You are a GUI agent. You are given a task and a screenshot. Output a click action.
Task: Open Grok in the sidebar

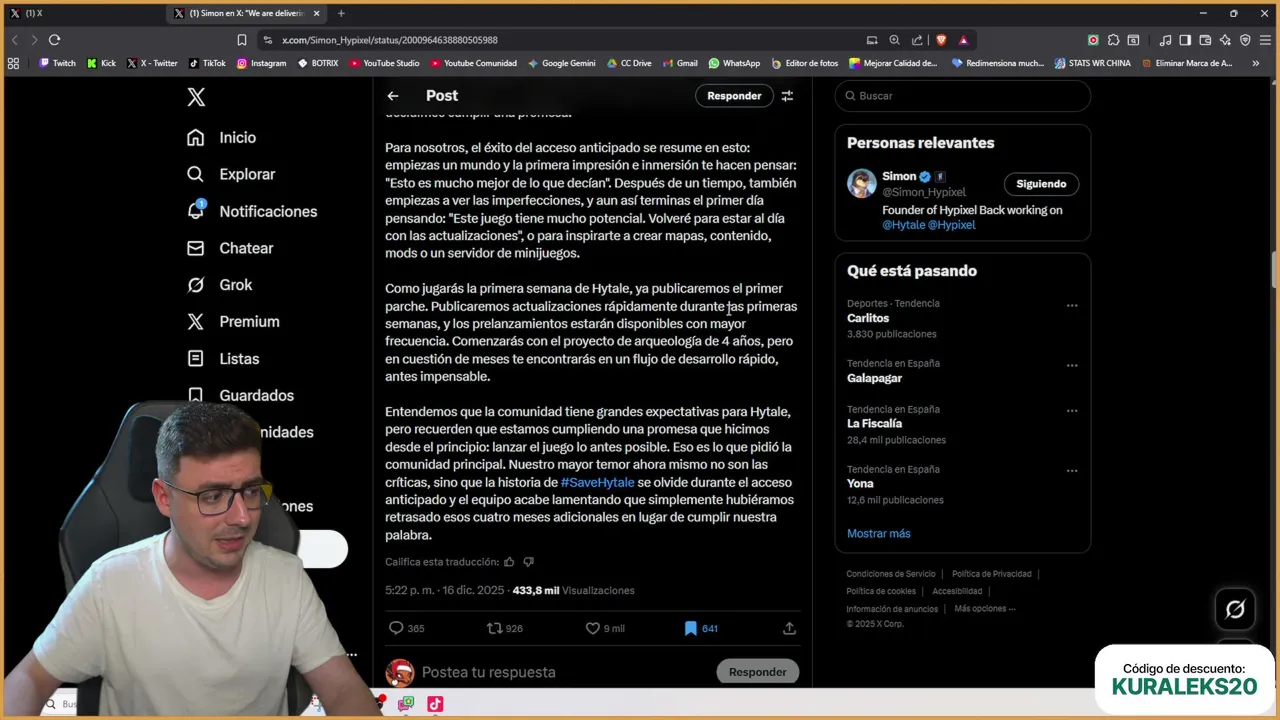coord(220,285)
